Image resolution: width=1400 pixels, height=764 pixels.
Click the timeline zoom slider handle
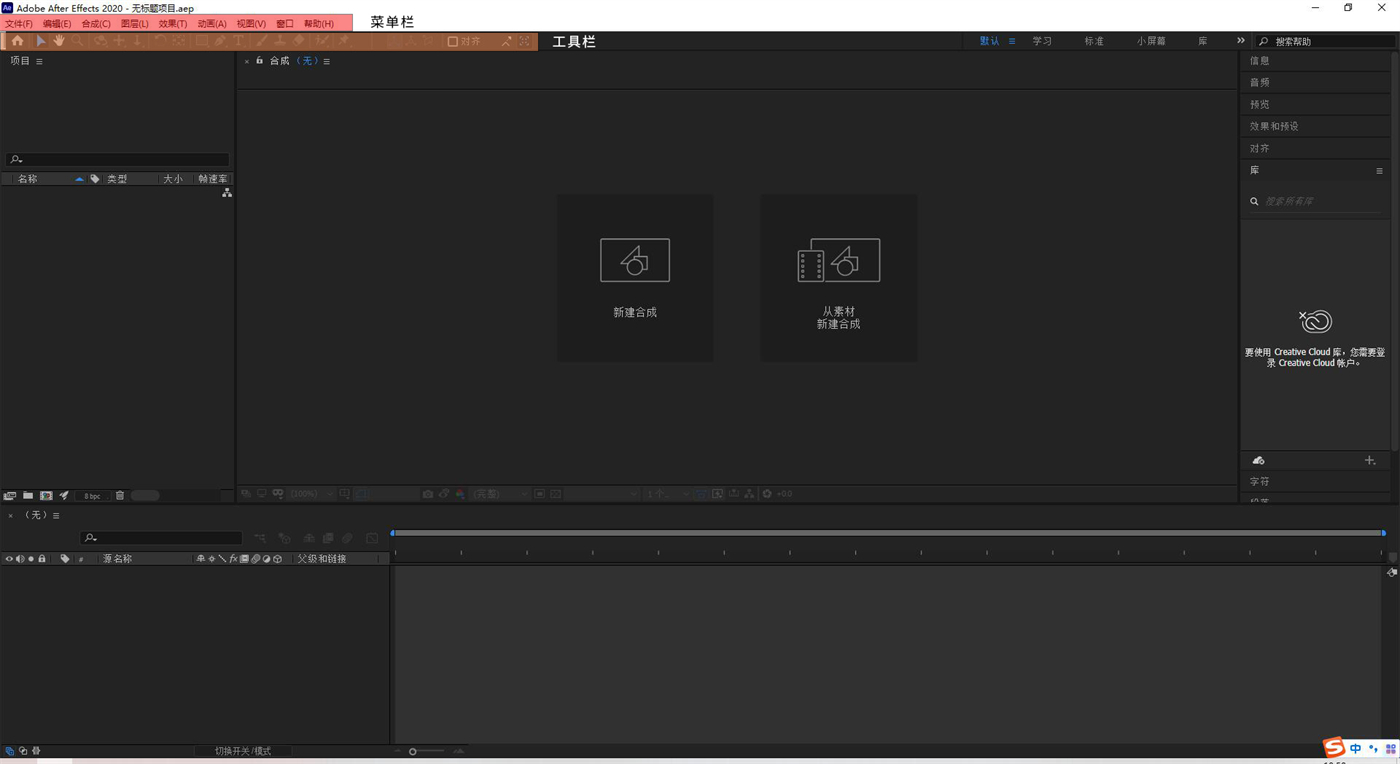coord(412,751)
